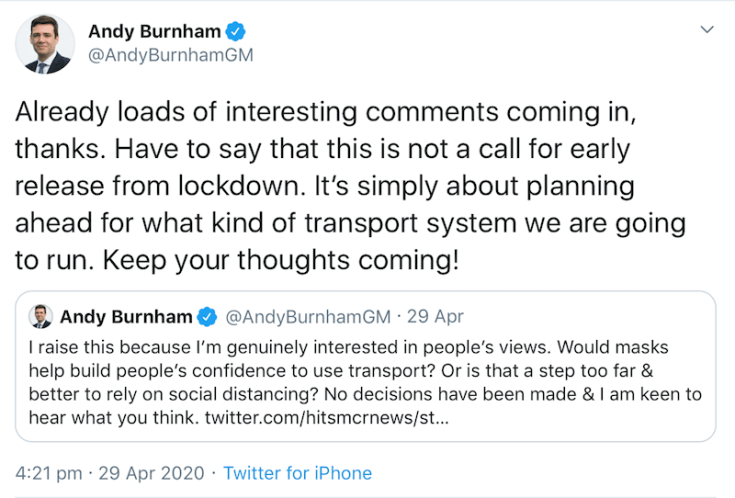Click the Andy Burnham name in the quoted tweet
The height and width of the screenshot is (498, 735).
(x=126, y=317)
